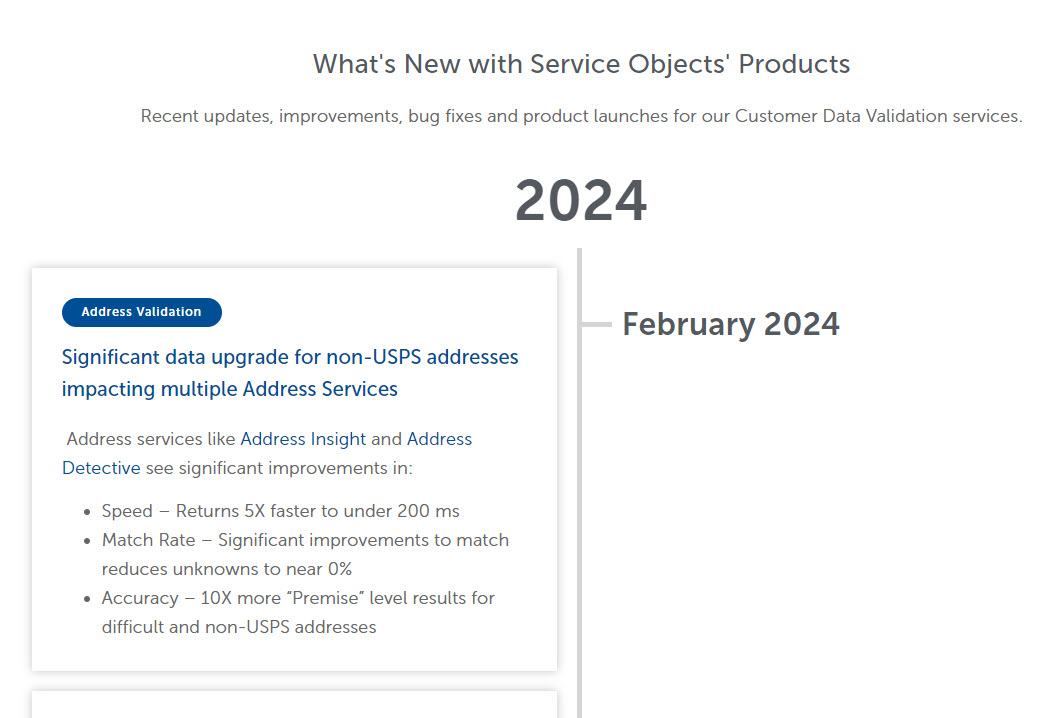The image size is (1052, 718).
Task: Select the February 2024 timeline label
Action: (x=731, y=324)
